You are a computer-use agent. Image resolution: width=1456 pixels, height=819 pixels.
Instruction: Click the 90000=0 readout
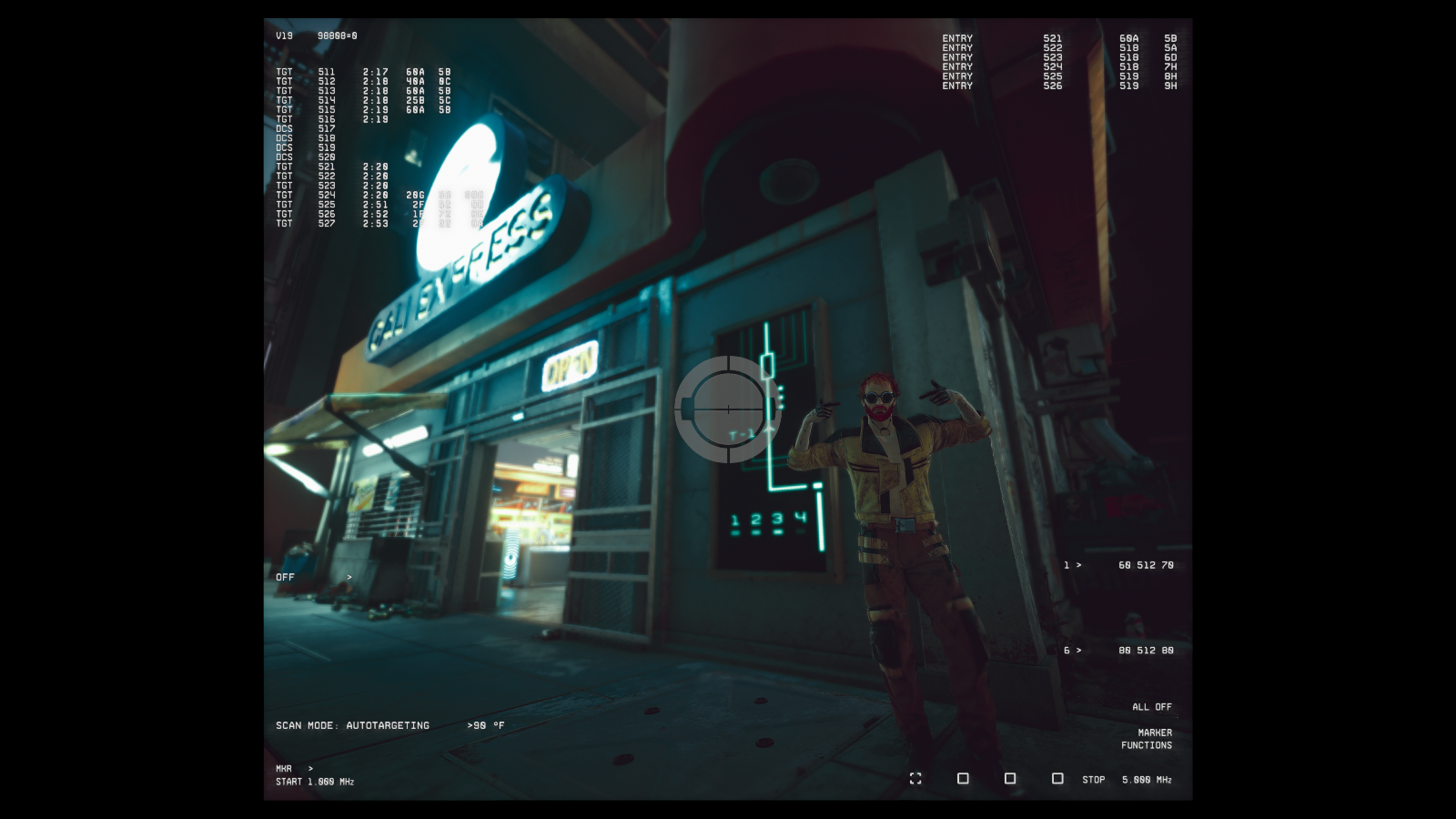point(338,35)
